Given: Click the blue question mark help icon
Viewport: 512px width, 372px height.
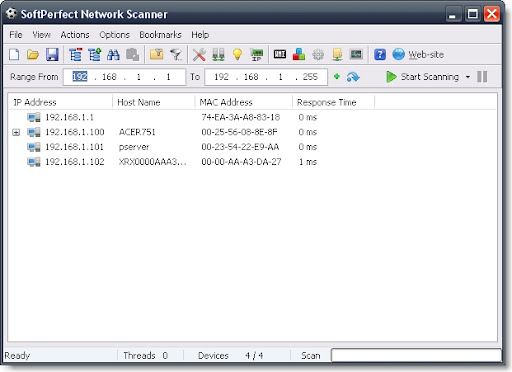Looking at the screenshot, I should [x=380, y=54].
